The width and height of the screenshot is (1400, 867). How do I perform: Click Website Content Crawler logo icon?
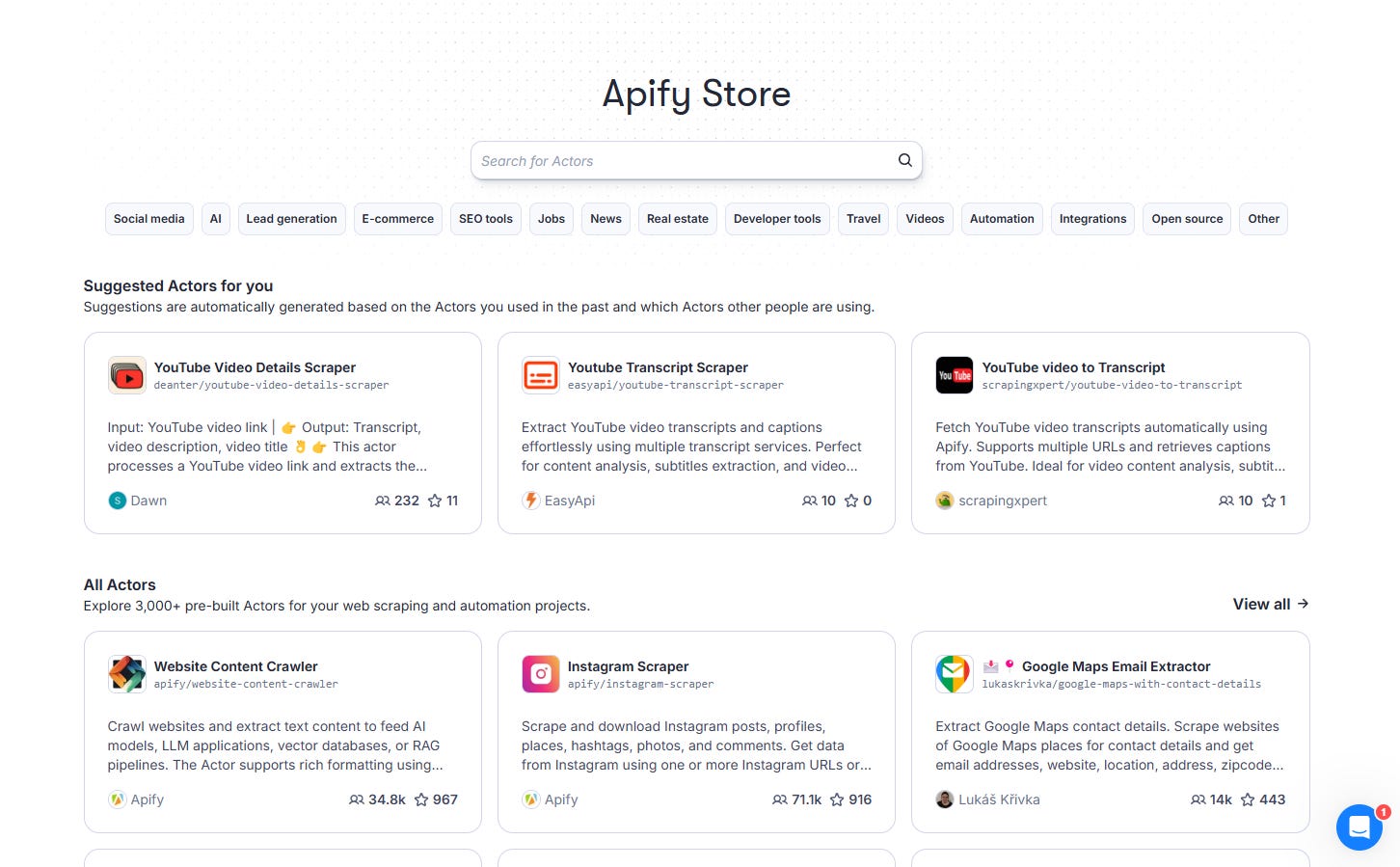(127, 674)
